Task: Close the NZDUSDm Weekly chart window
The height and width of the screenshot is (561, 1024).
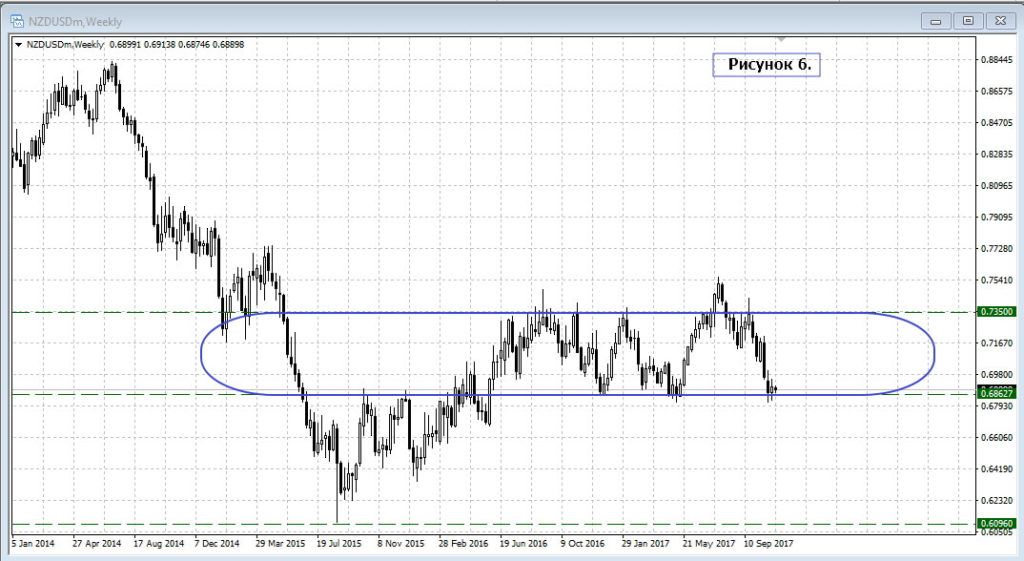Action: [x=999, y=19]
